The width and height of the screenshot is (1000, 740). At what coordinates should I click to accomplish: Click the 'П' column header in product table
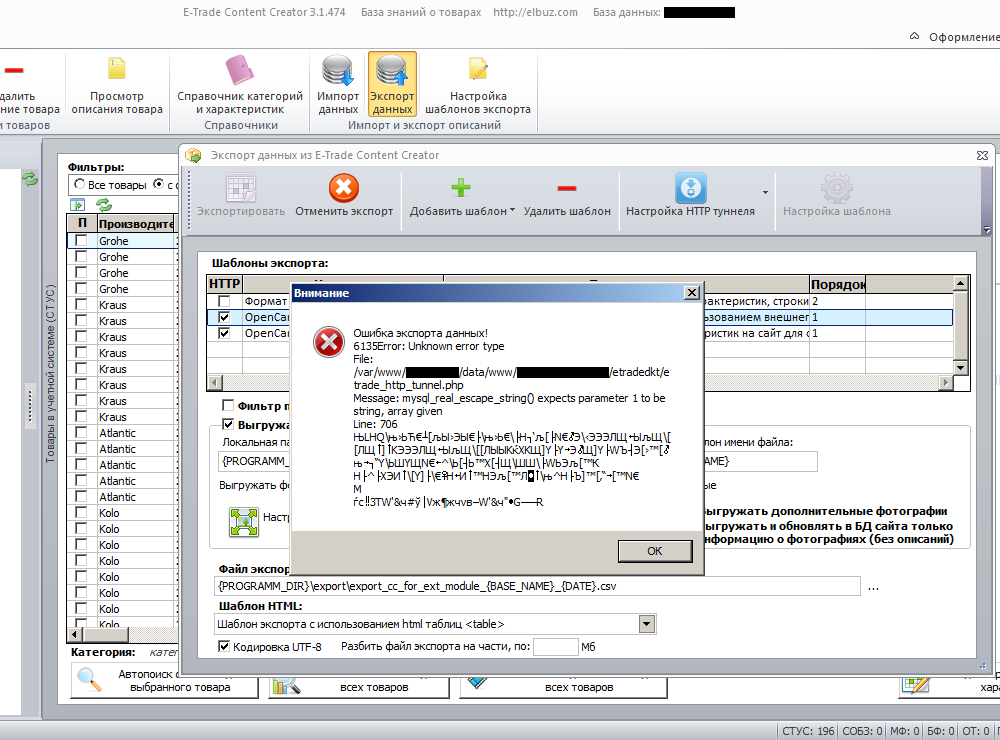coord(82,223)
